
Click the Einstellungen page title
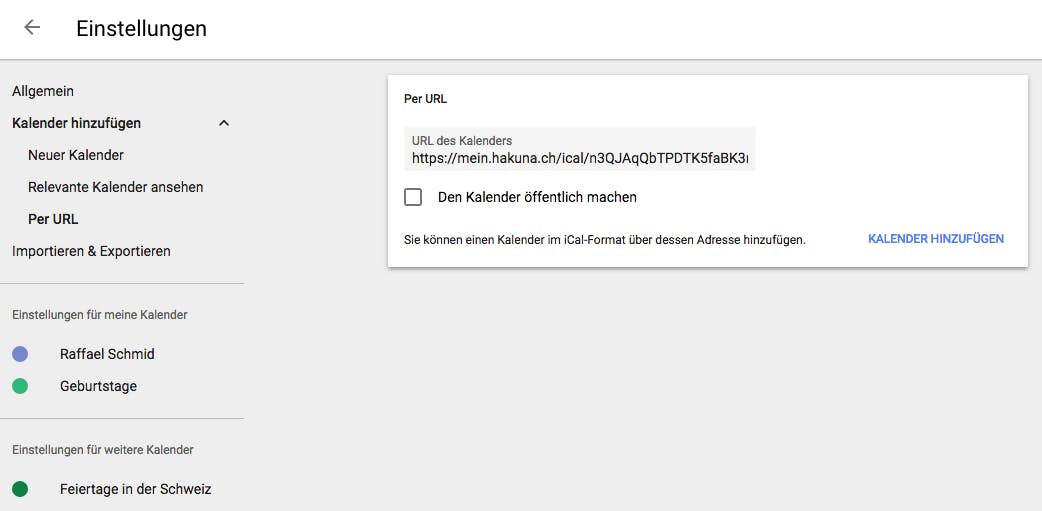[x=142, y=29]
